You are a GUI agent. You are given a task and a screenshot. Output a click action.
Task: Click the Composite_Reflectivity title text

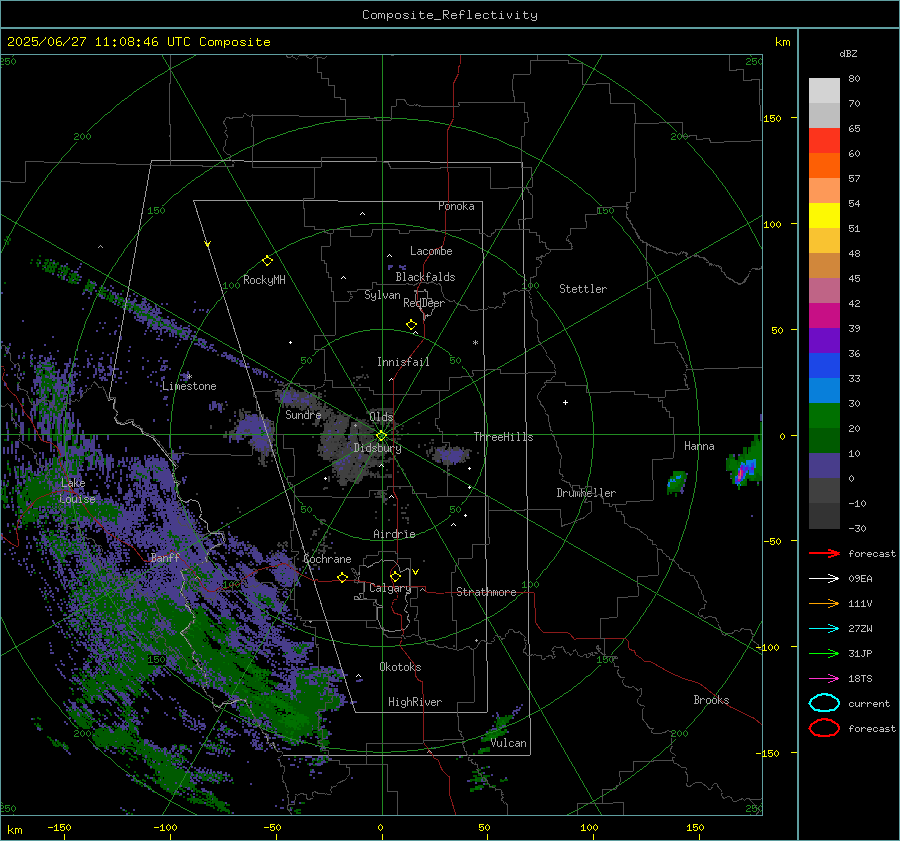(x=449, y=15)
